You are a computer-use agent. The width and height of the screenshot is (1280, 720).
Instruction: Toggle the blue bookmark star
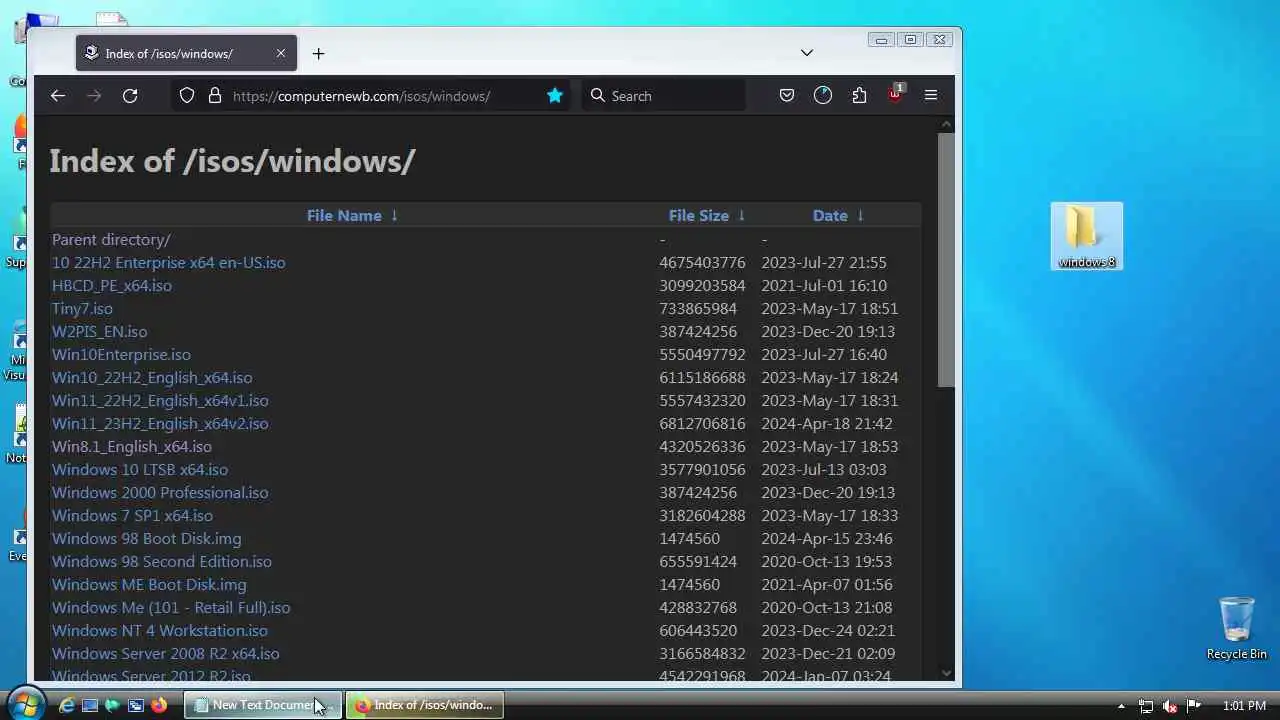coord(555,96)
